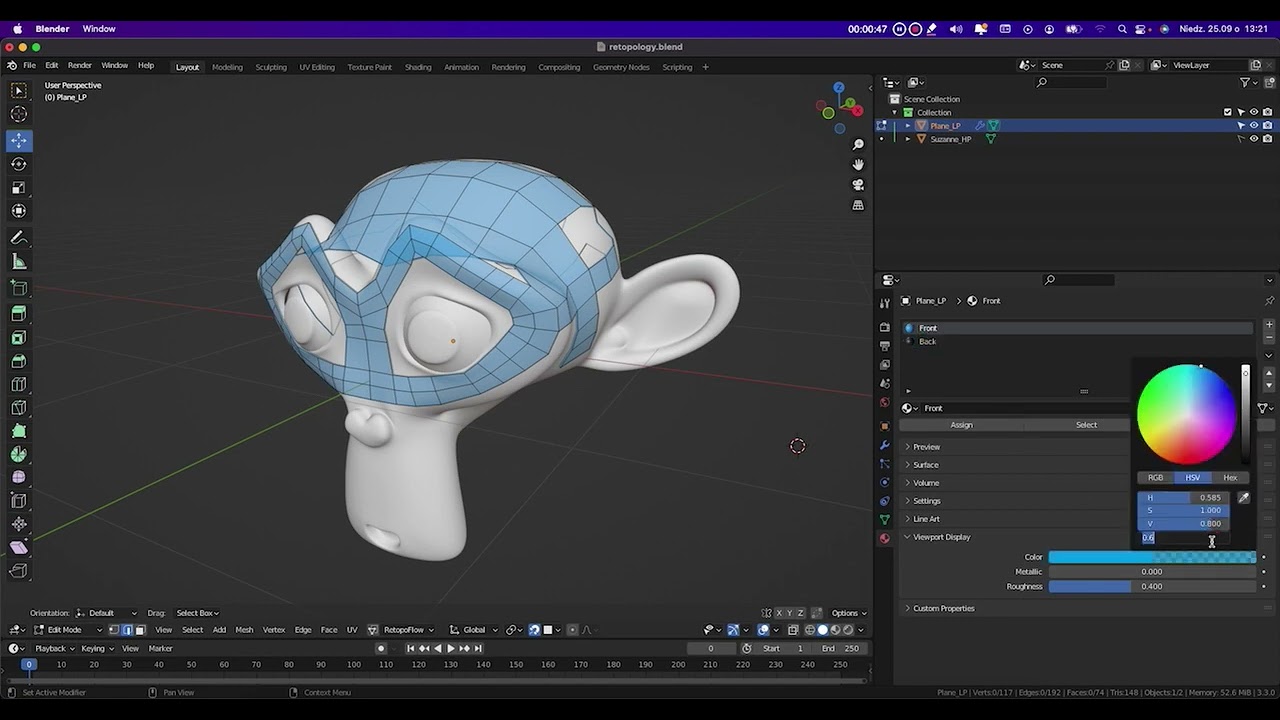Select the Annotate tool
Image resolution: width=1280 pixels, height=720 pixels.
click(x=18, y=238)
